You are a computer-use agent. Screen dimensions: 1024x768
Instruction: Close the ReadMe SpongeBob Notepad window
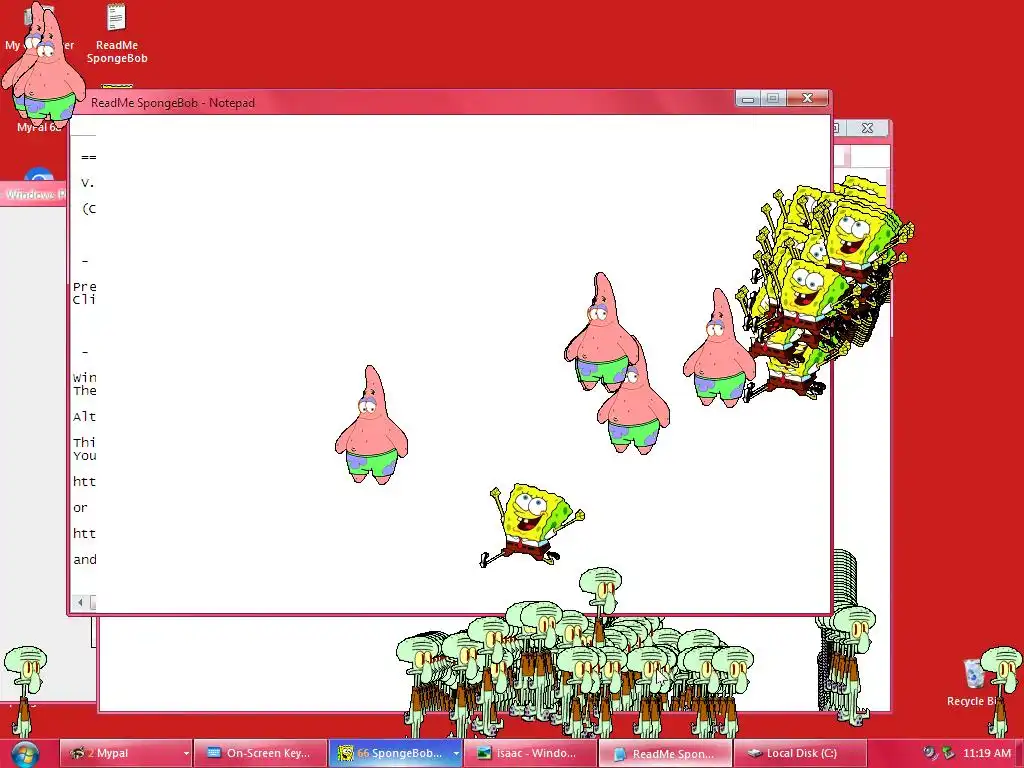[807, 99]
